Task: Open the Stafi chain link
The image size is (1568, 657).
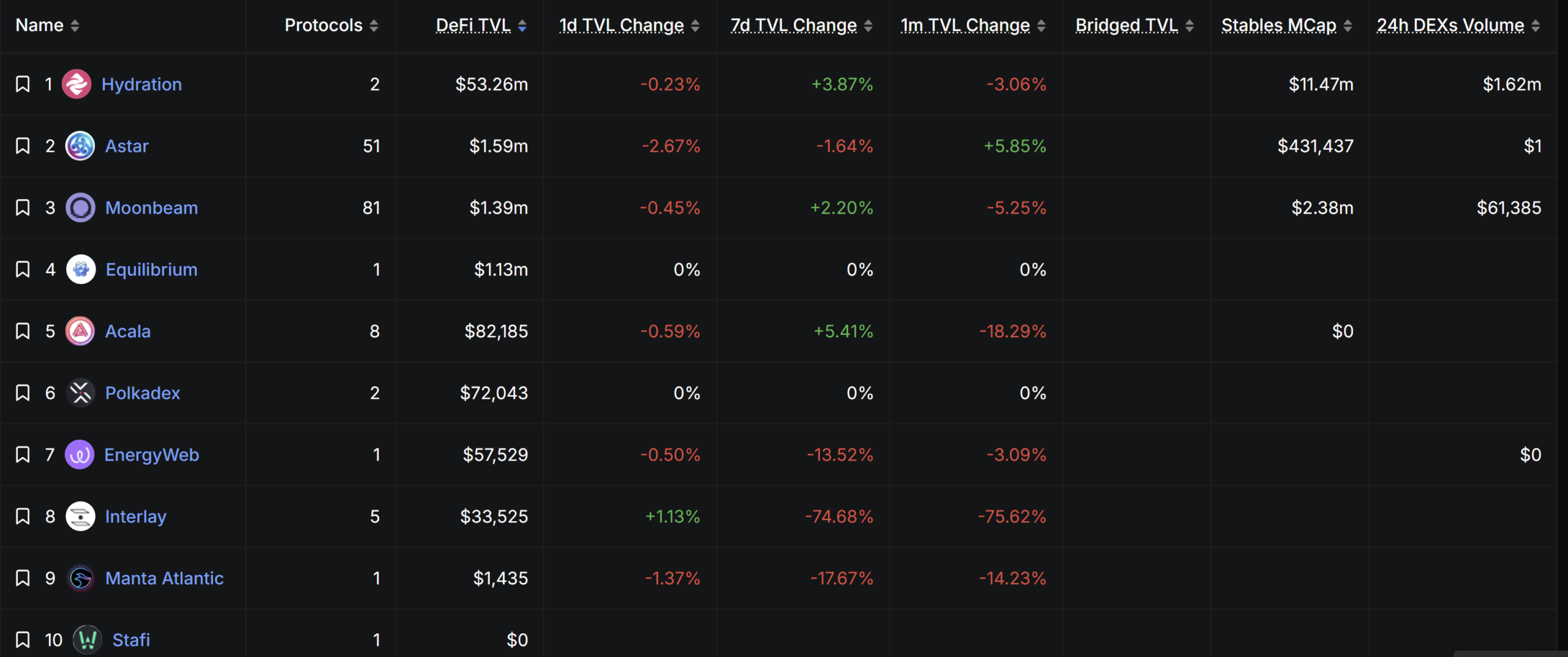Action: click(x=131, y=640)
